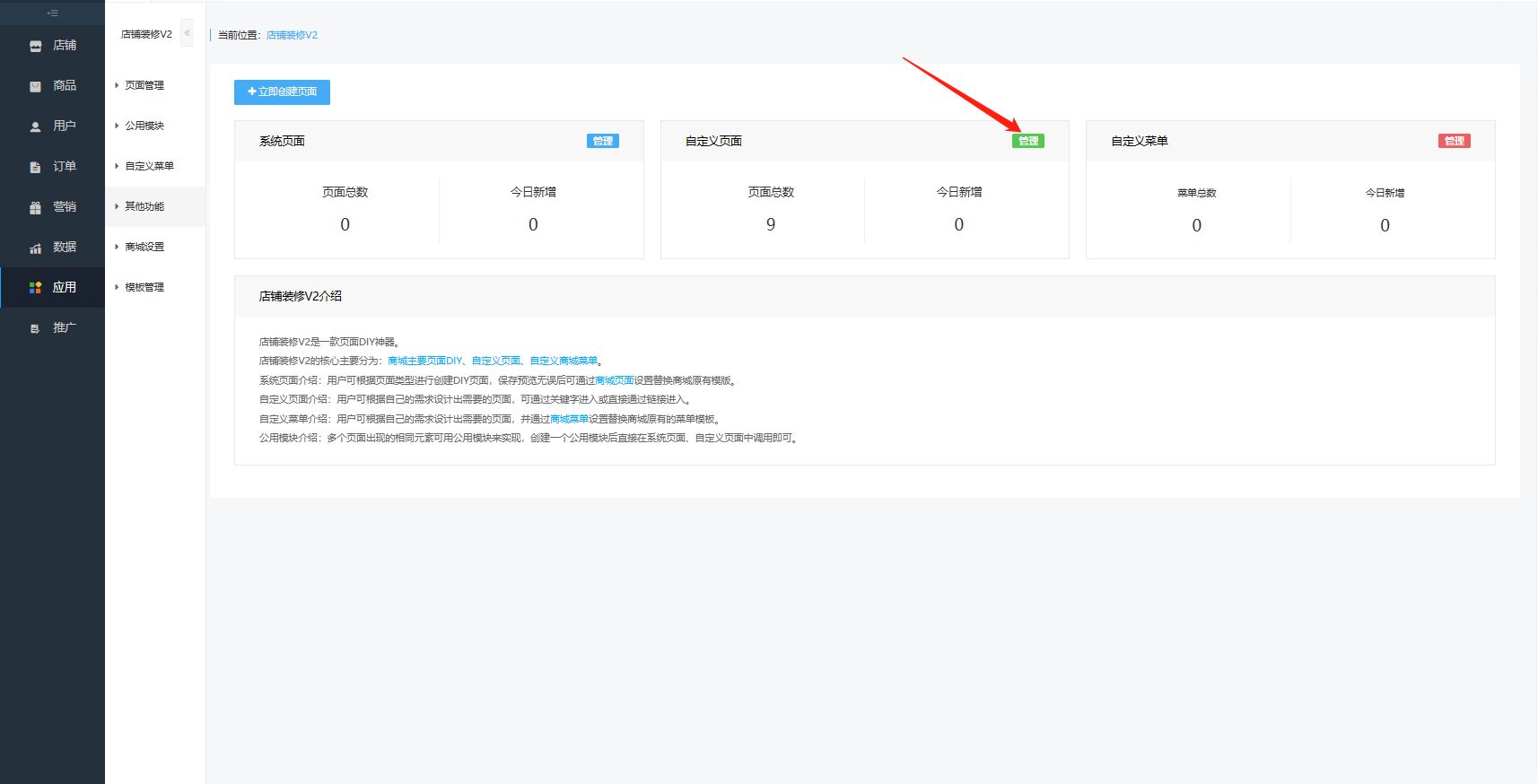View 数据 from the main sidebar

52,247
